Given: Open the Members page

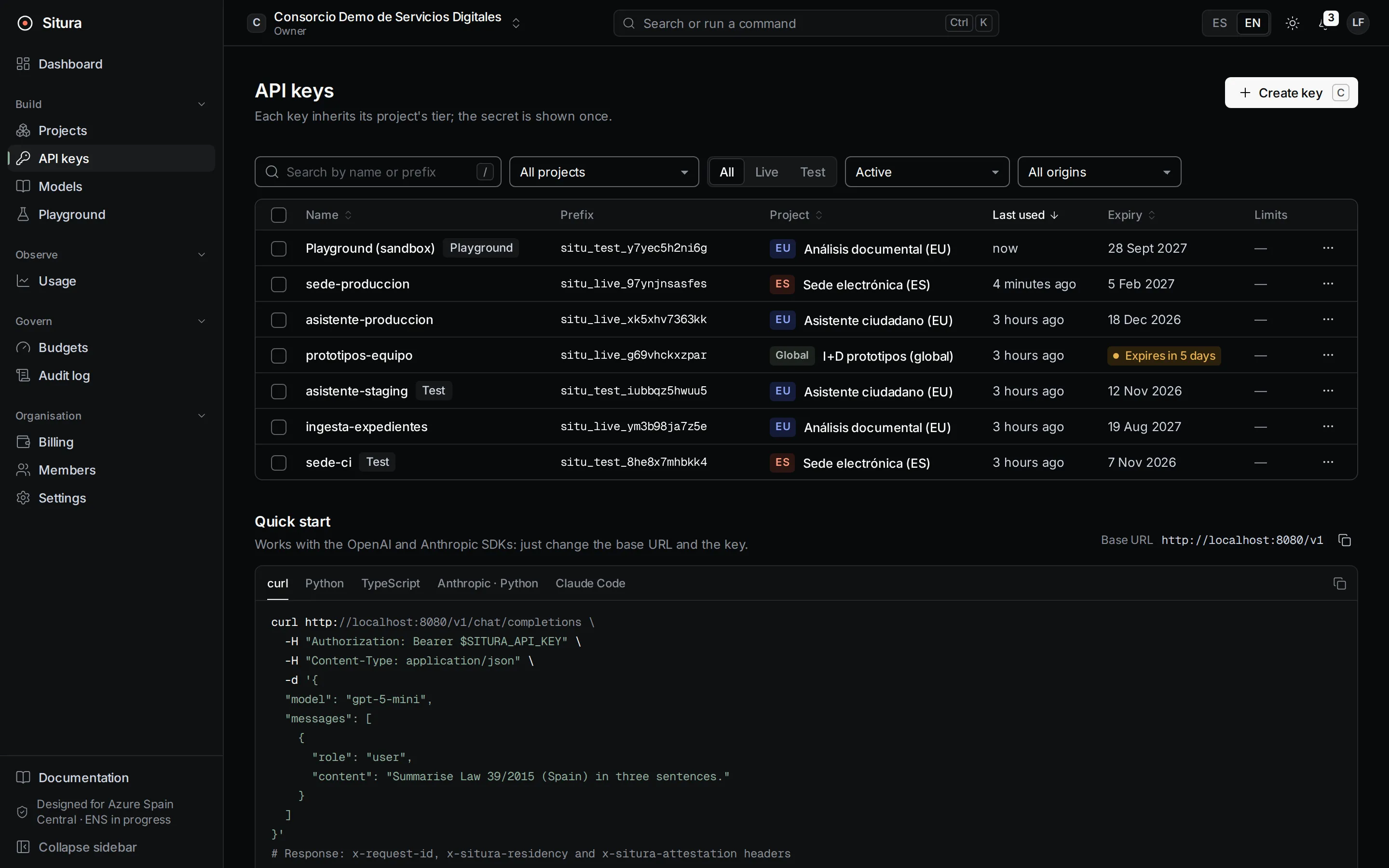Looking at the screenshot, I should [x=111, y=470].
